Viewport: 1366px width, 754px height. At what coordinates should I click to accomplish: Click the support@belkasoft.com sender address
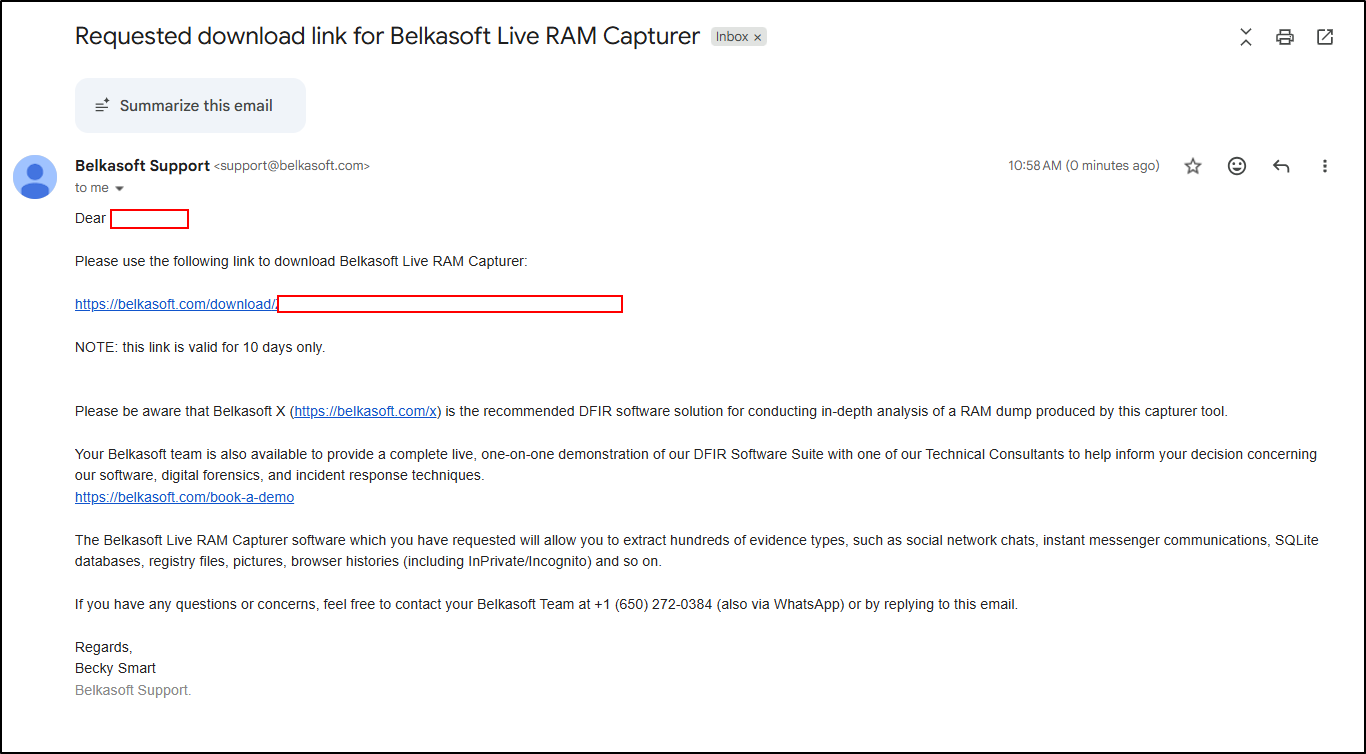point(292,166)
